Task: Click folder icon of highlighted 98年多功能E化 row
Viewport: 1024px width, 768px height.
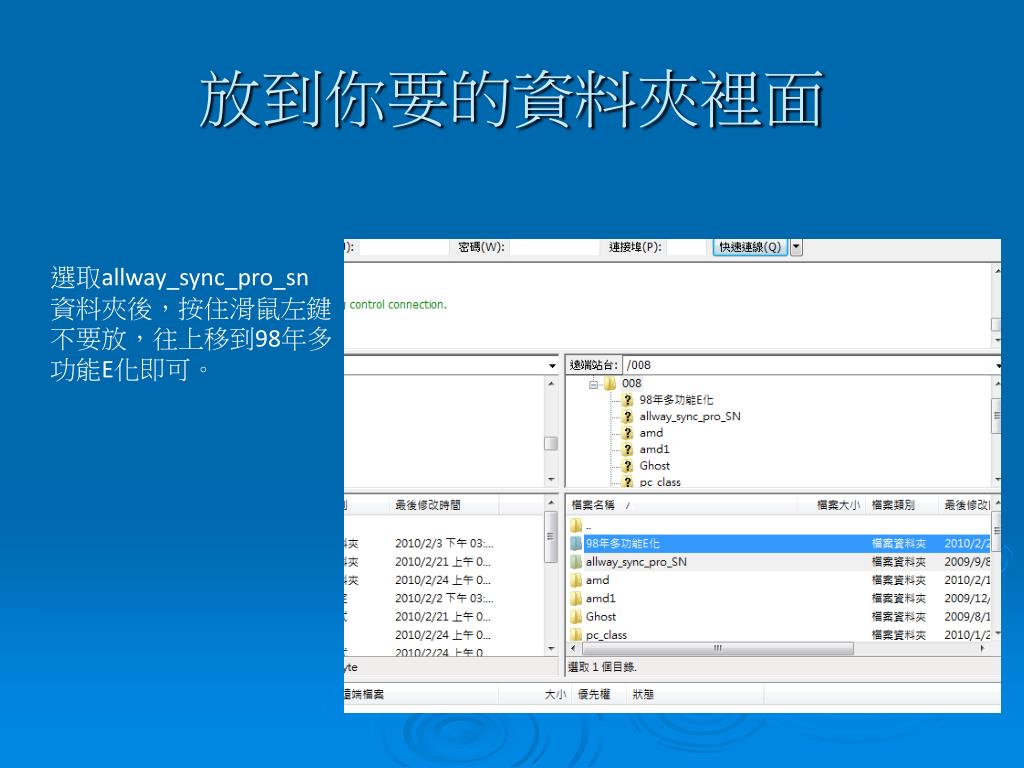Action: pyautogui.click(x=576, y=543)
